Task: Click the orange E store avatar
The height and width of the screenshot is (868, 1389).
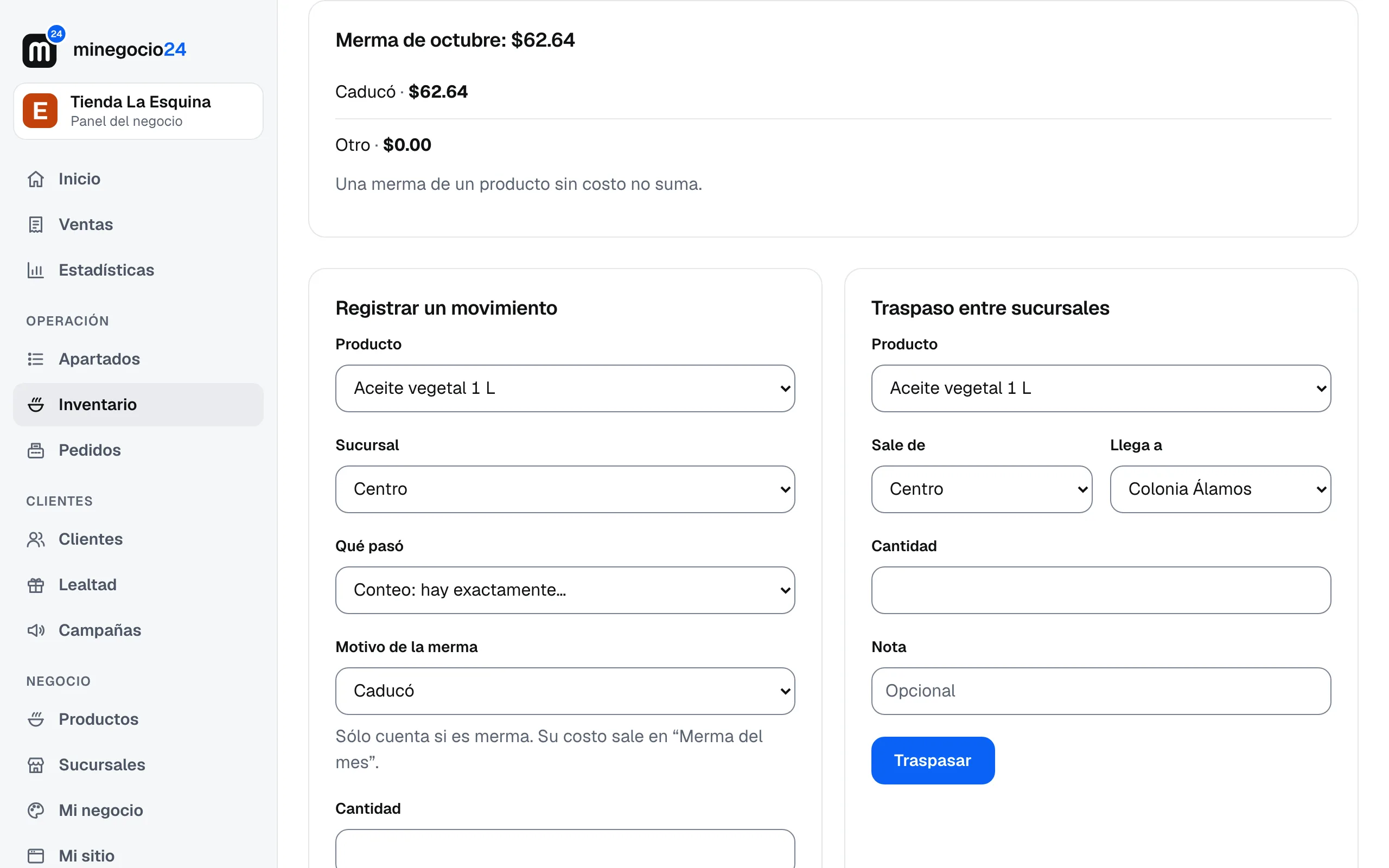Action: tap(40, 111)
